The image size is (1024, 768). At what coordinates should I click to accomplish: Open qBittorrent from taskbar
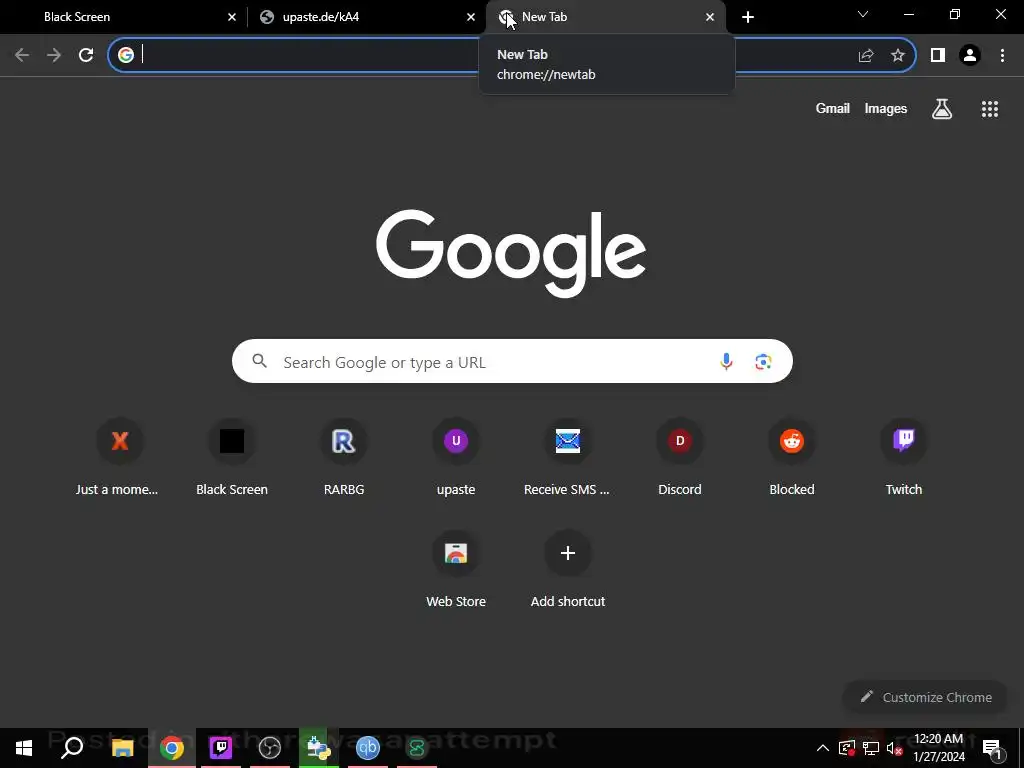click(x=368, y=748)
